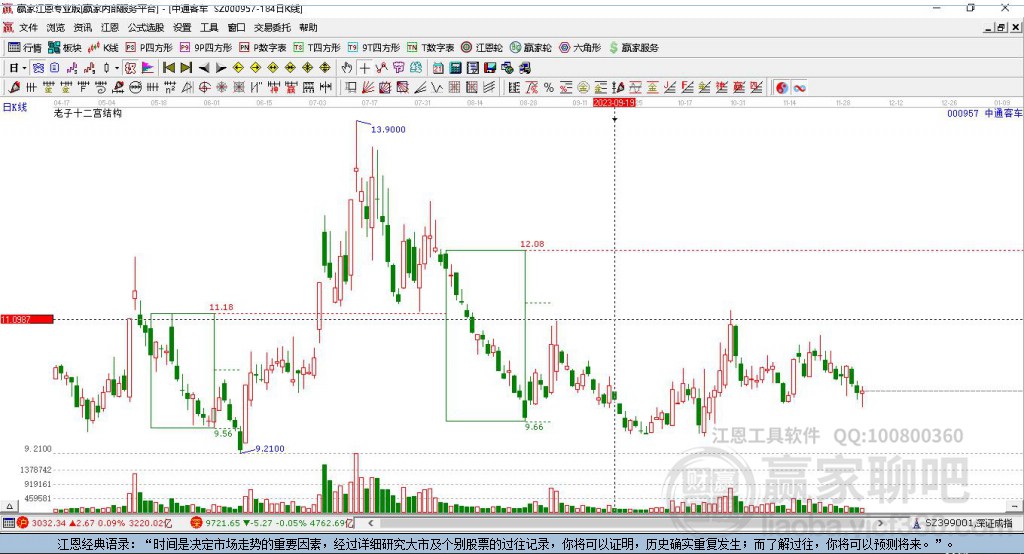Expand the 日 period dropdown
1024x554 pixels.
(24, 68)
